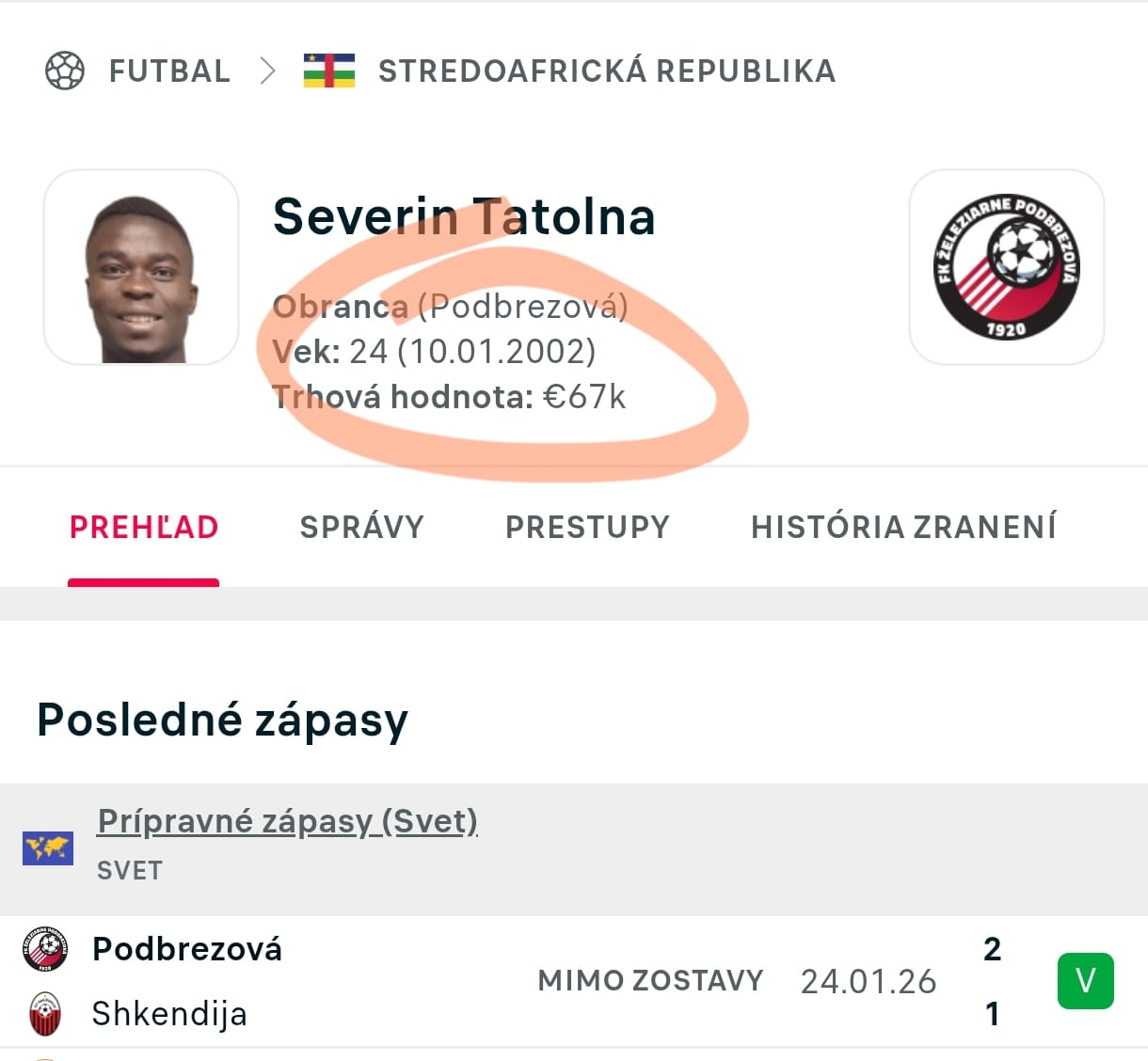1148x1061 pixels.
Task: Click Podbrezová team name in match
Action: point(187,949)
